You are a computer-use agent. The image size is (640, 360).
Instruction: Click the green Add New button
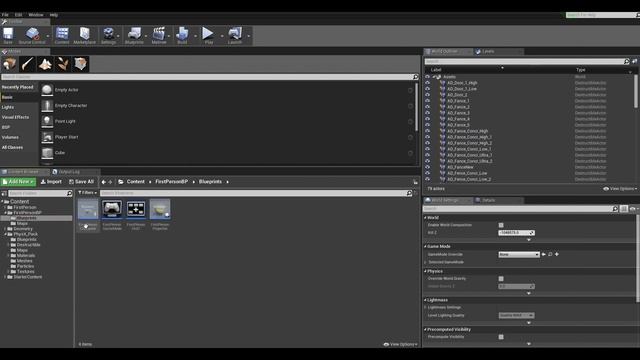pyautogui.click(x=18, y=182)
